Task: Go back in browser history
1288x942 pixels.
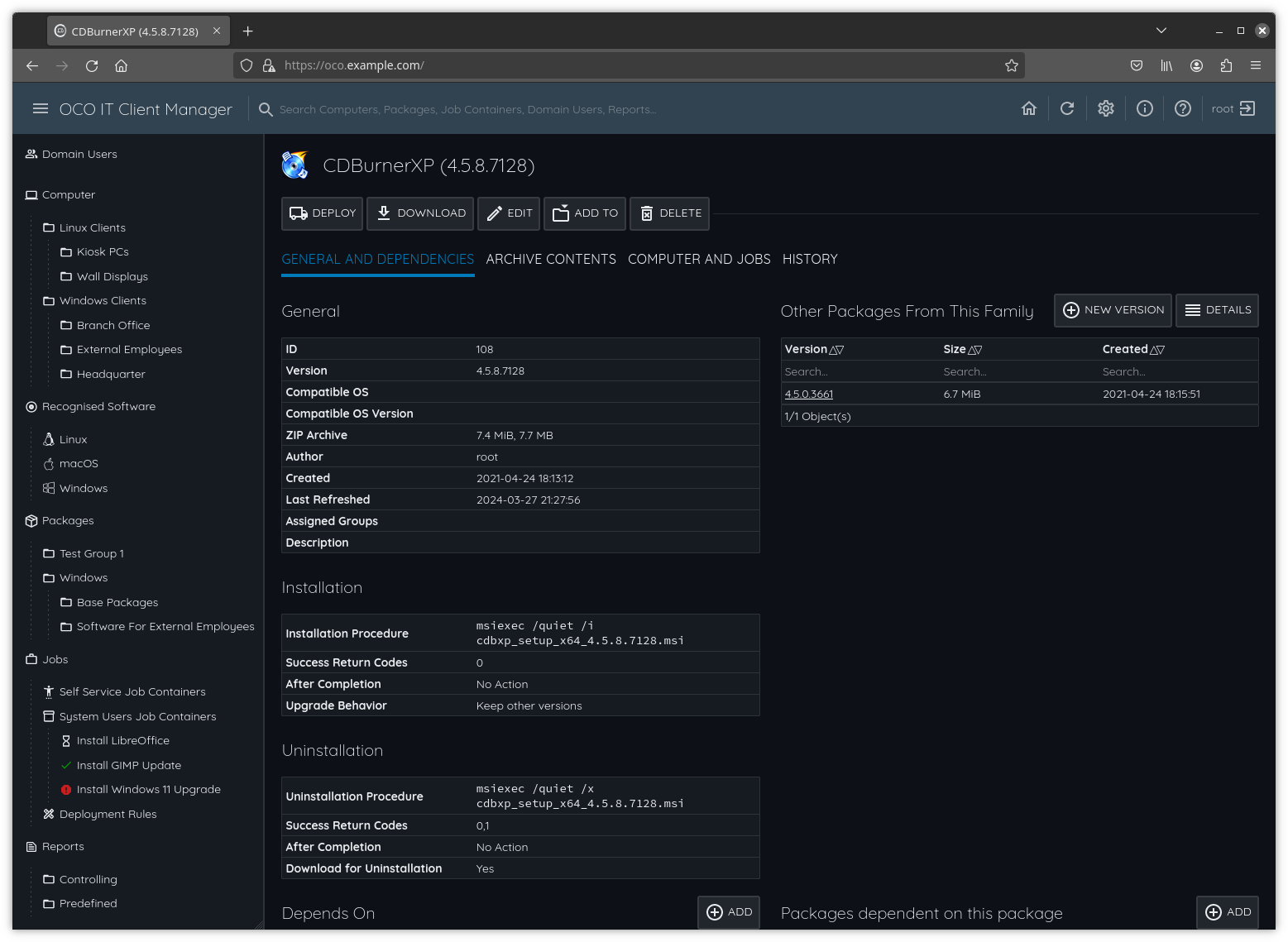Action: 32,65
